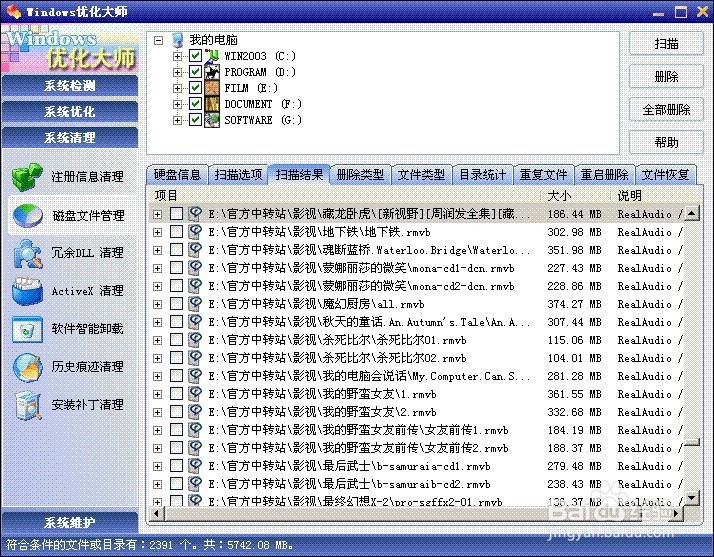Switch to the 硬盘信息 tab
Image resolution: width=714 pixels, height=557 pixels.
click(x=177, y=175)
